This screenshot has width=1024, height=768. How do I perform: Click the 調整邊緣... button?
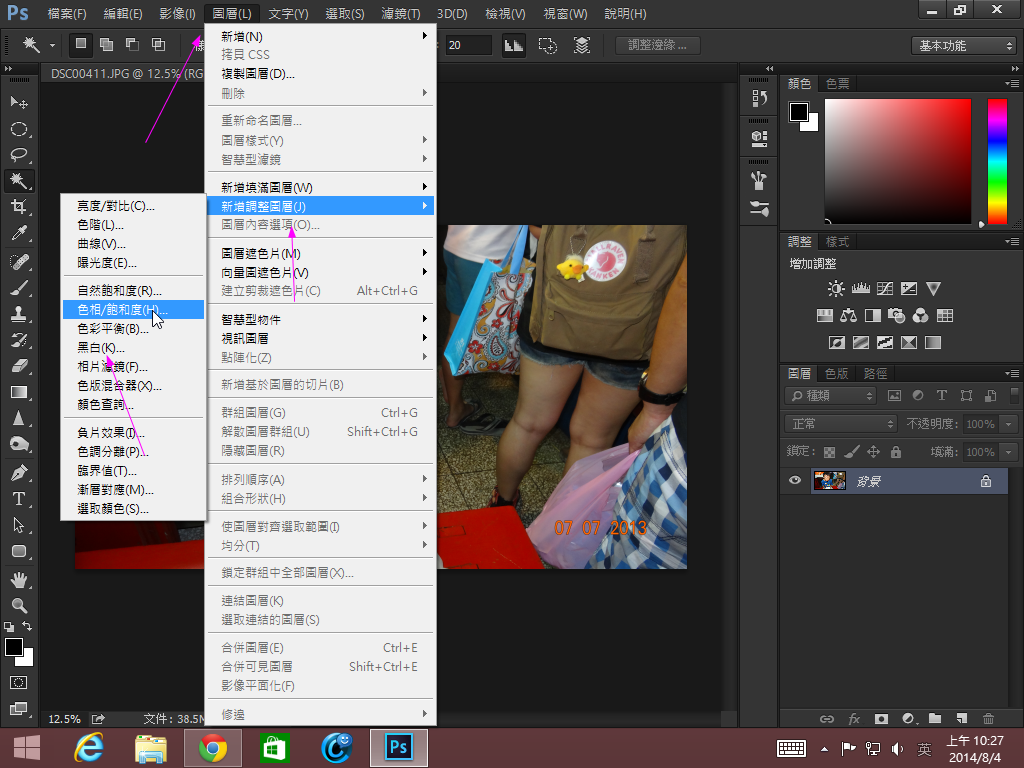658,45
